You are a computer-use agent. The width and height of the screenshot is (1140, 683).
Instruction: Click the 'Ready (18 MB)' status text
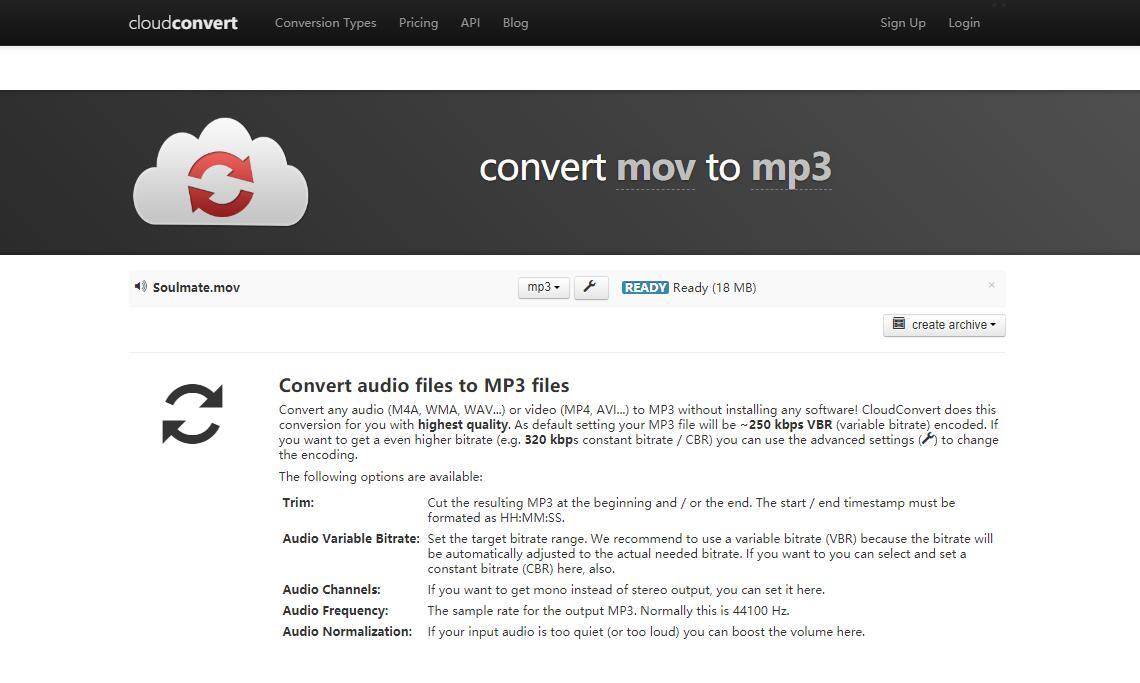pyautogui.click(x=715, y=288)
